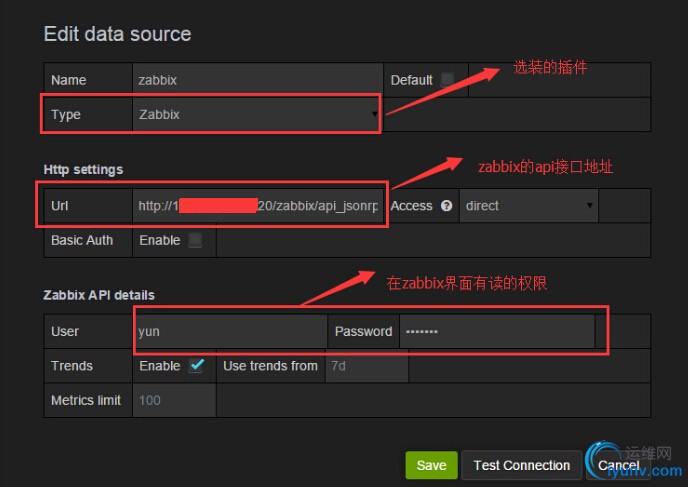Focus the Use trends from 7d field

(x=366, y=366)
